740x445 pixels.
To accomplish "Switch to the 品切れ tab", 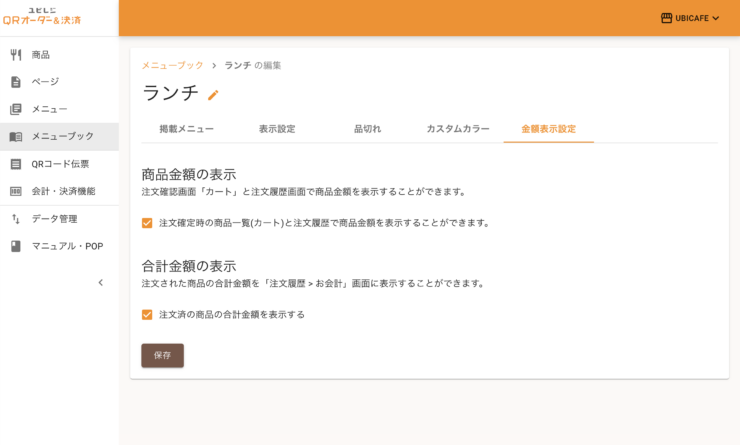I will point(368,129).
